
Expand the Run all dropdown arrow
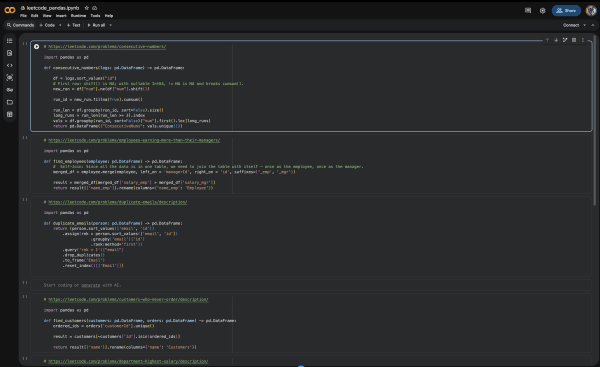pyautogui.click(x=111, y=25)
